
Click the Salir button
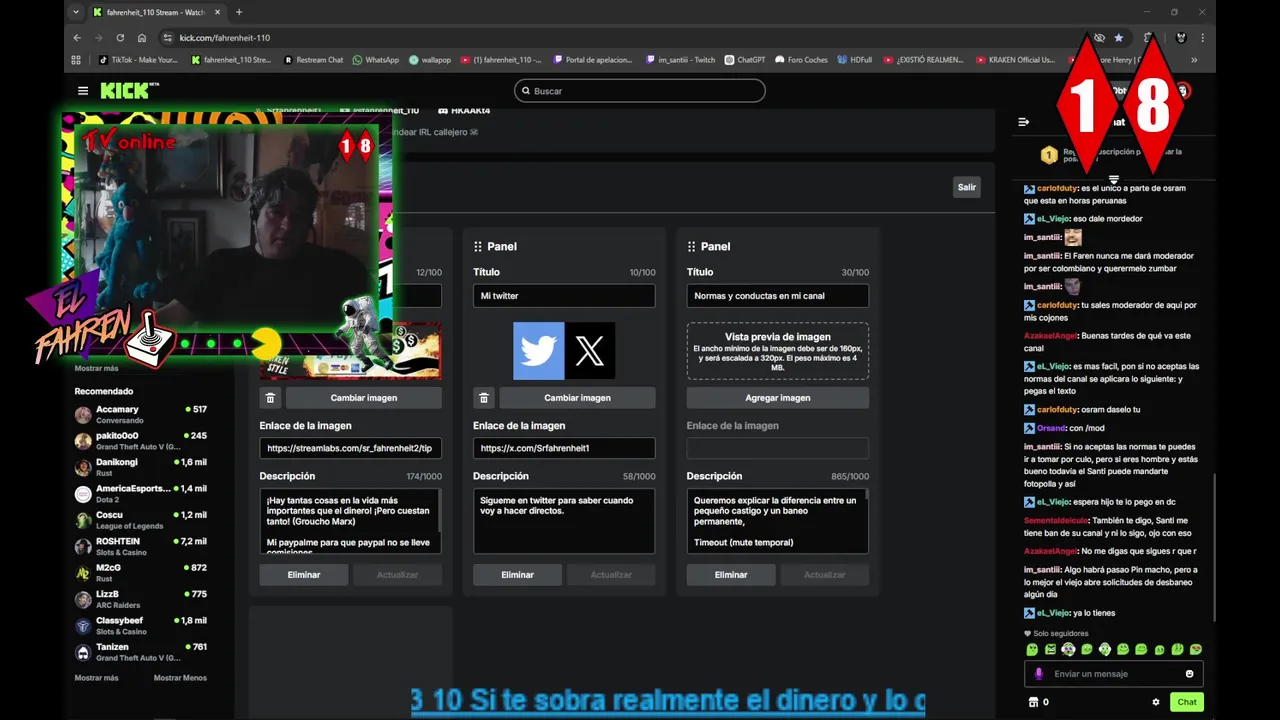click(966, 187)
